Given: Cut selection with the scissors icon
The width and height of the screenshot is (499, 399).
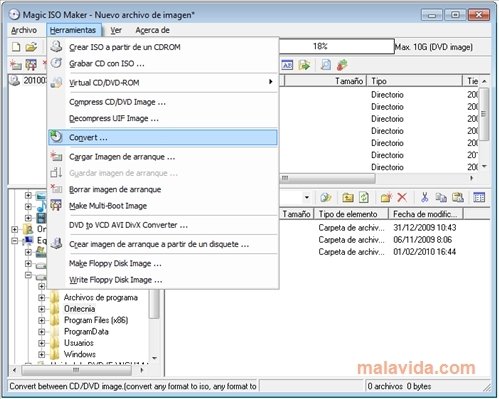Looking at the screenshot, I should point(424,198).
